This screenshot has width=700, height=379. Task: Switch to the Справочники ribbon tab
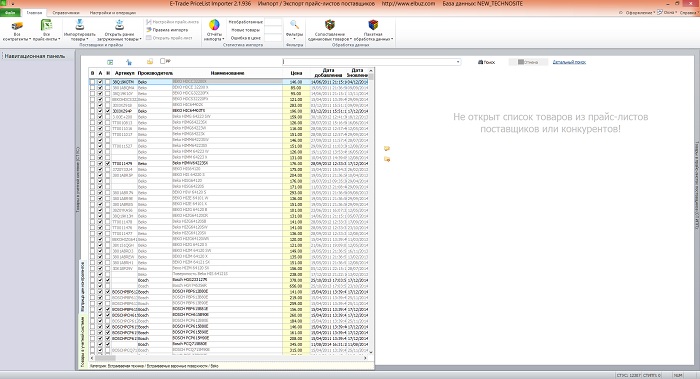(66, 12)
